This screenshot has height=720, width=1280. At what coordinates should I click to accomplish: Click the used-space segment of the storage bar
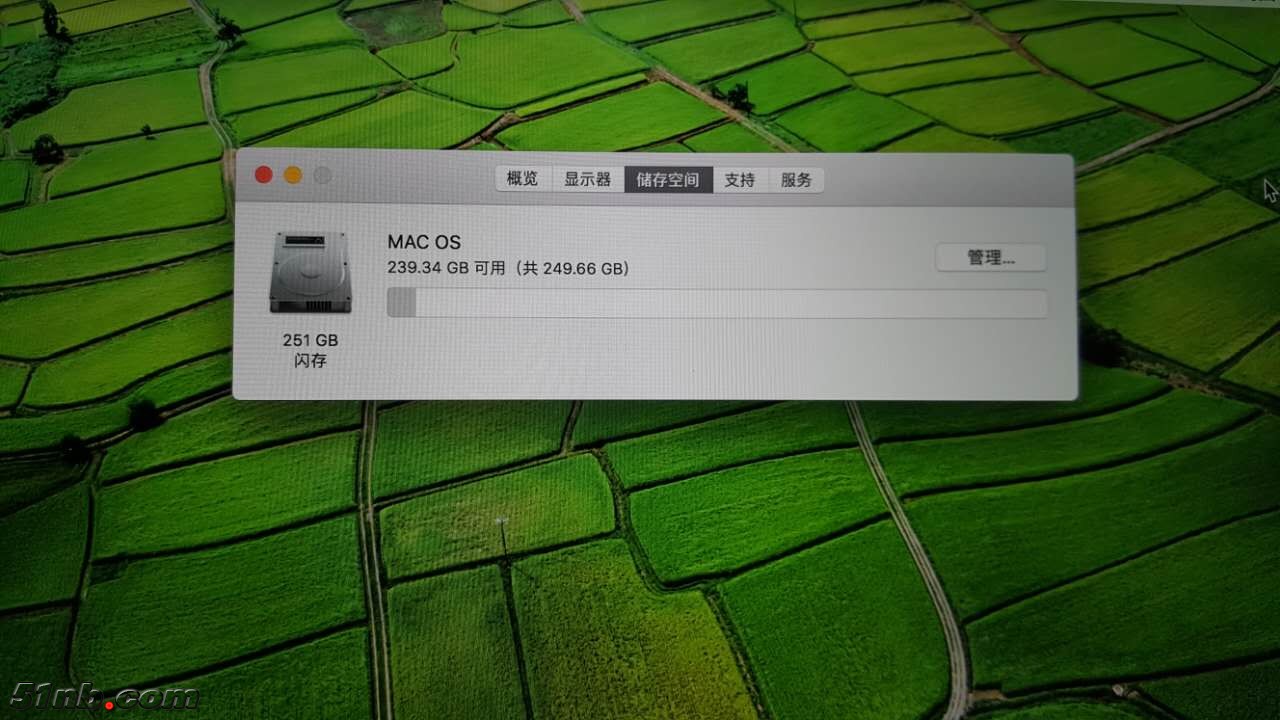pyautogui.click(x=399, y=302)
